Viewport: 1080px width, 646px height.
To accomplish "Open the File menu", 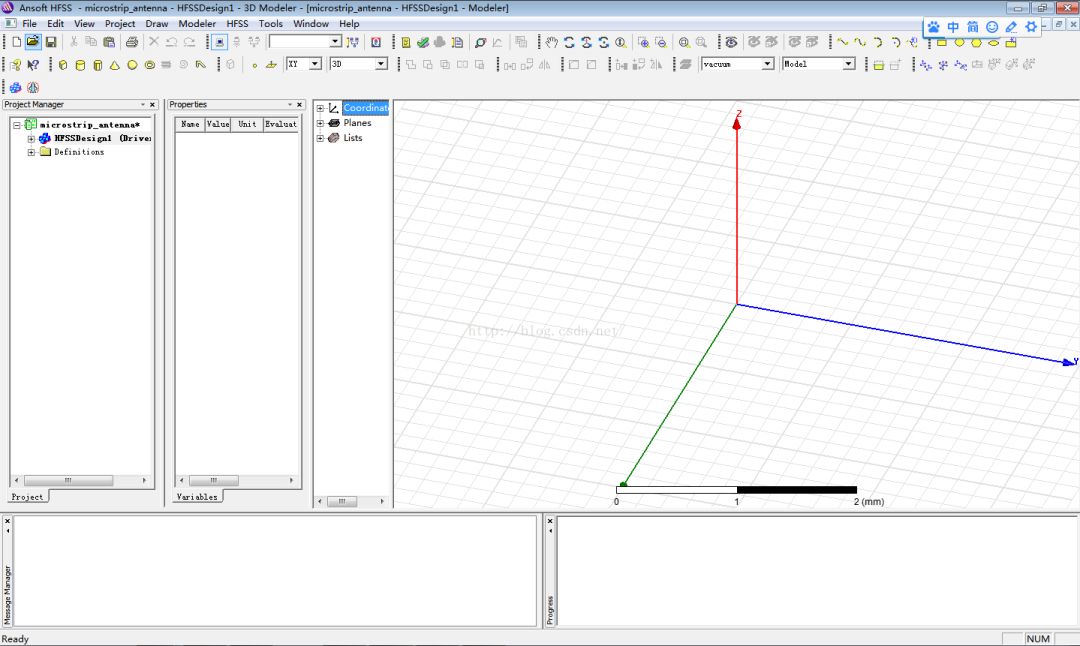I will (30, 23).
